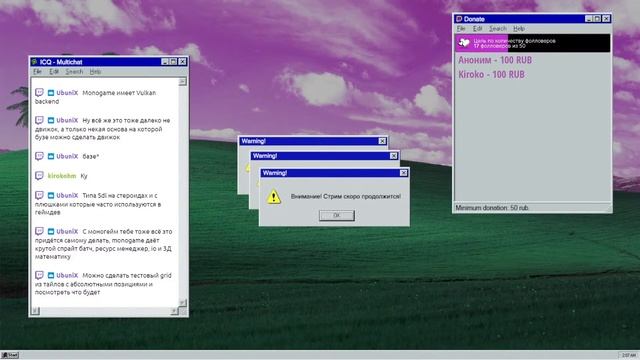Minimize the Donate window
The width and height of the screenshot is (640, 360).
[x=589, y=19]
